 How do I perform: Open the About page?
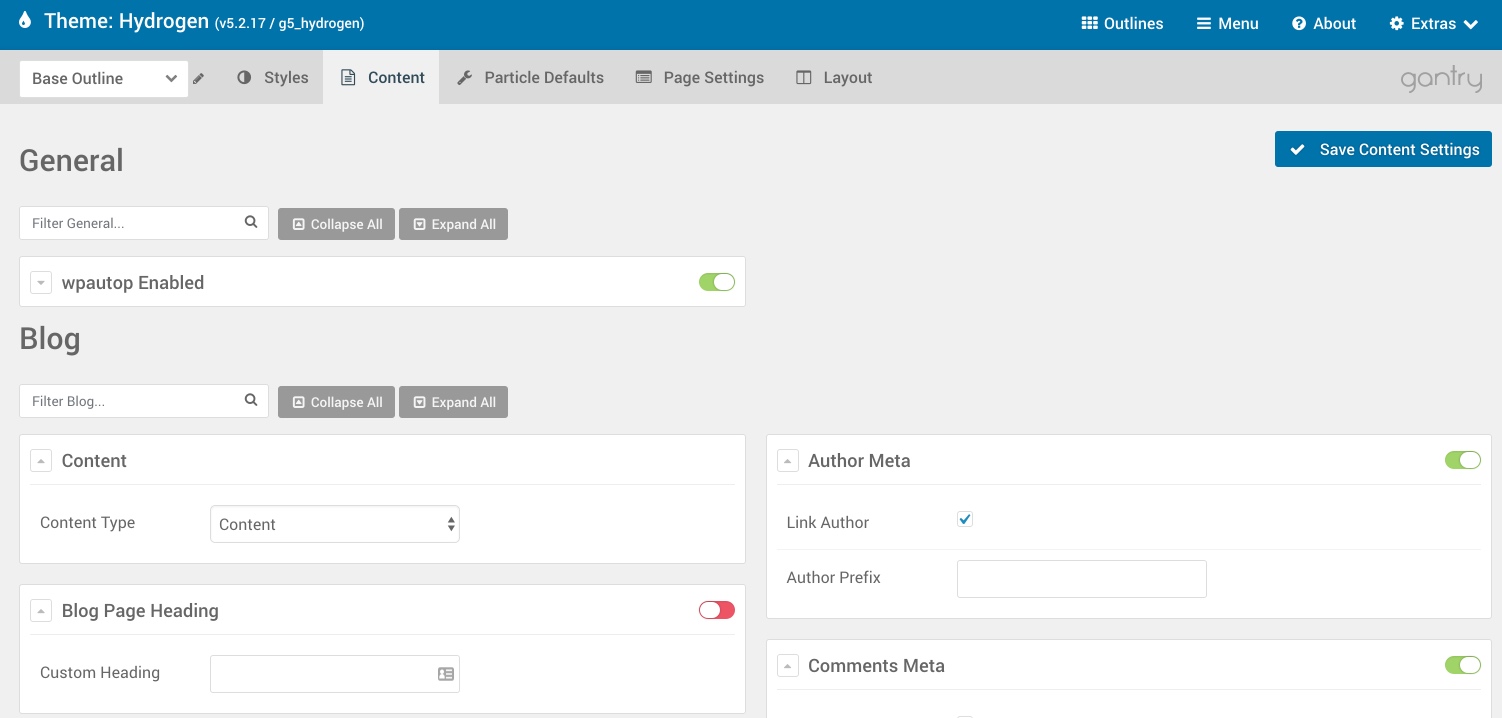click(x=1323, y=24)
